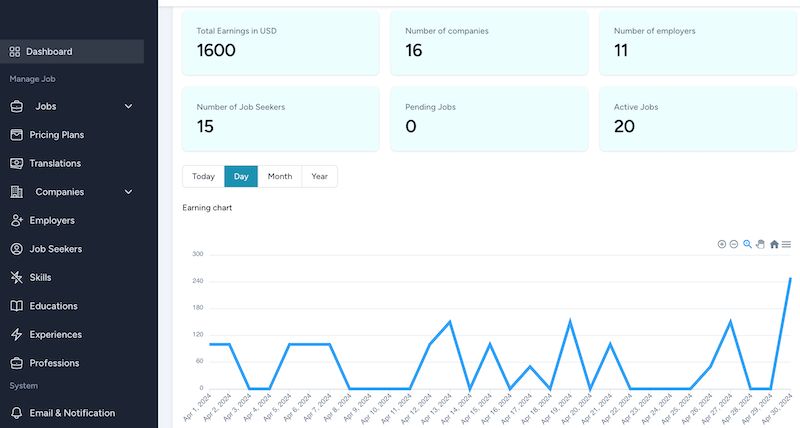Click the Companies building icon
This screenshot has height=428, width=800.
pos(16,192)
